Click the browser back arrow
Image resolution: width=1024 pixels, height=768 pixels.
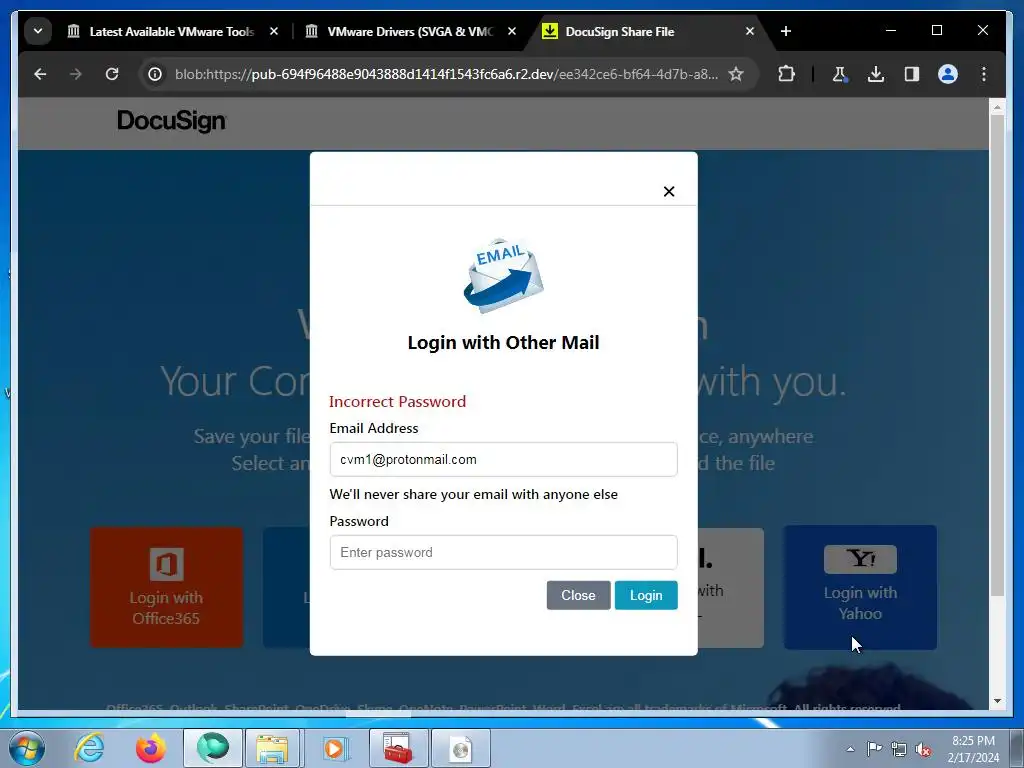40,74
